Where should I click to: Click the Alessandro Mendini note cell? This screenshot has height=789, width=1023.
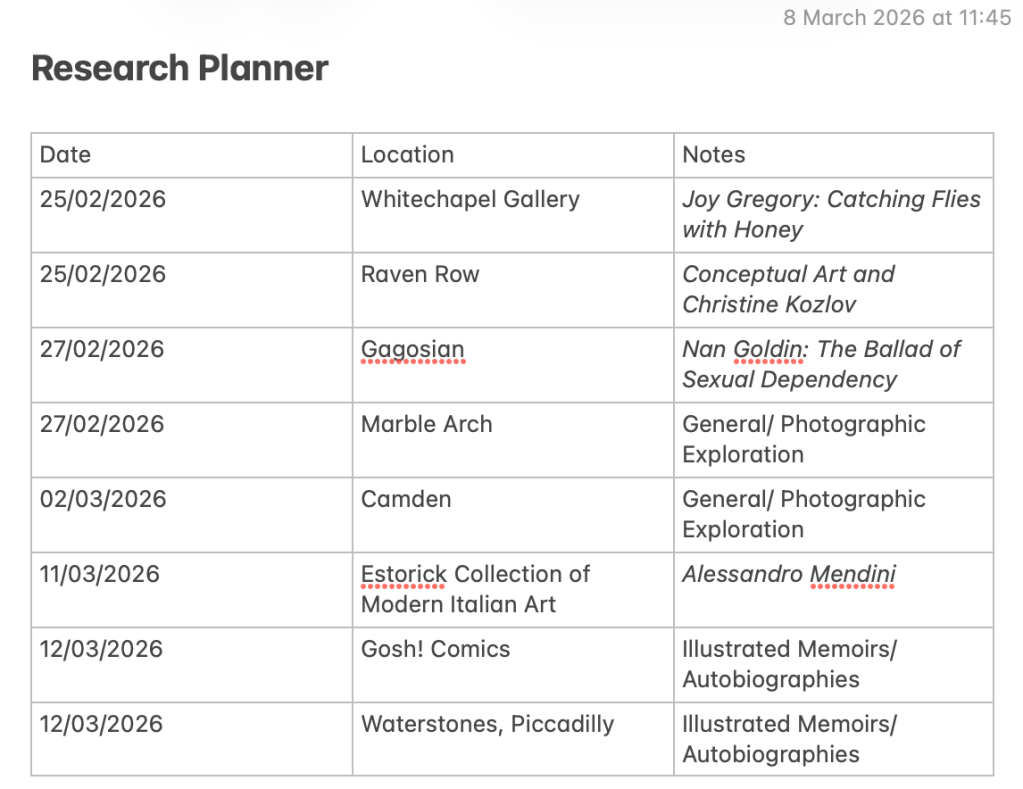coord(789,574)
